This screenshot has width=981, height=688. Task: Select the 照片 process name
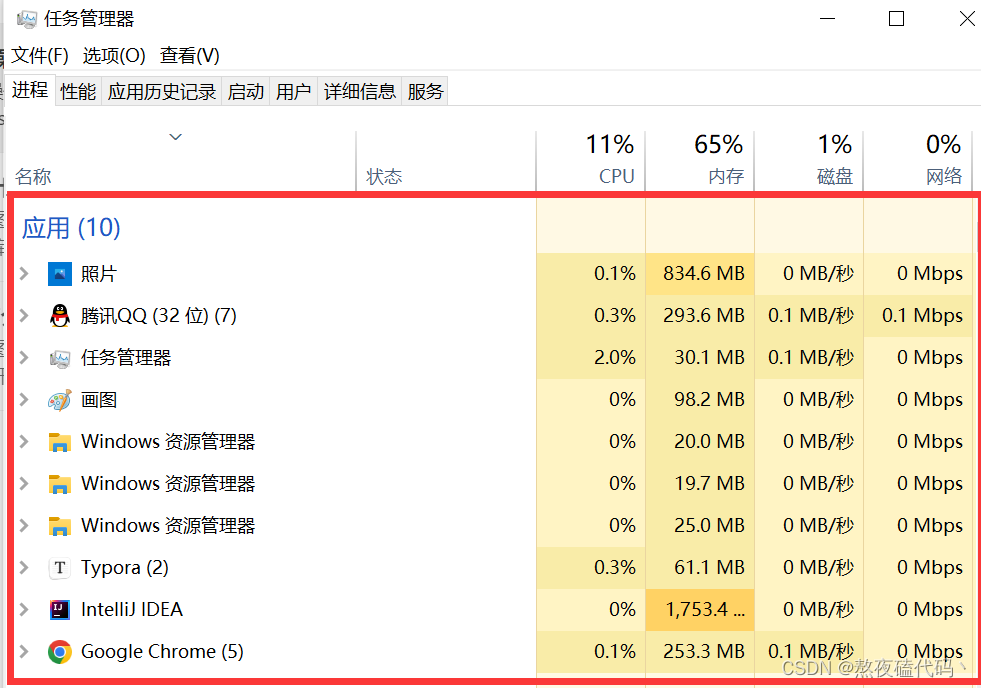click(x=99, y=274)
